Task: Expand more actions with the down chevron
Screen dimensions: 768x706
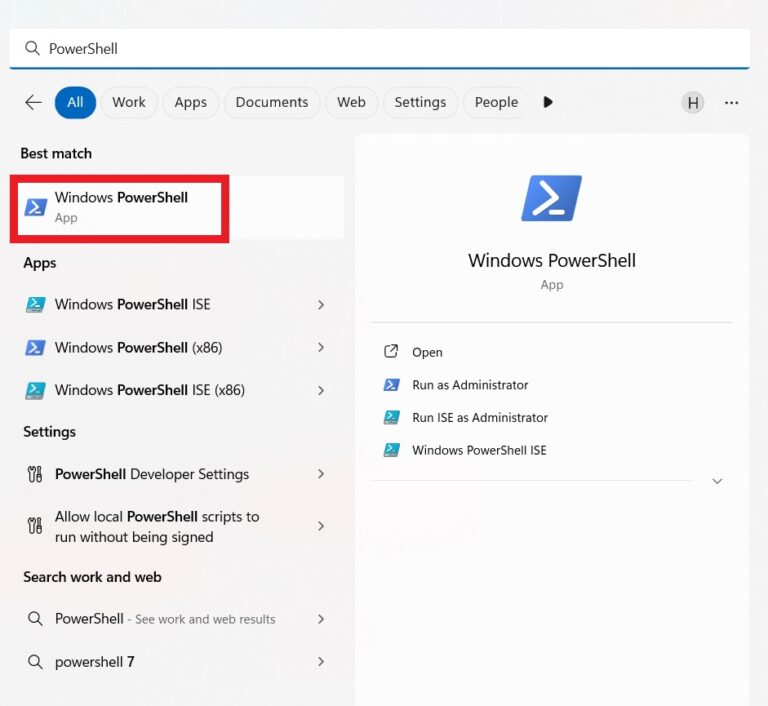Action: [717, 481]
